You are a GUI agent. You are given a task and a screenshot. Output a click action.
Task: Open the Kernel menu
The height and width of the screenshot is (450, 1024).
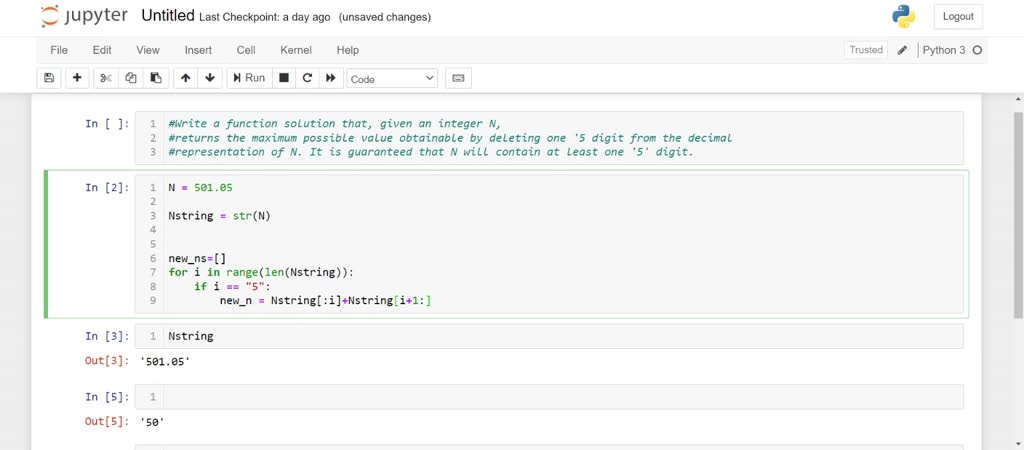(296, 50)
